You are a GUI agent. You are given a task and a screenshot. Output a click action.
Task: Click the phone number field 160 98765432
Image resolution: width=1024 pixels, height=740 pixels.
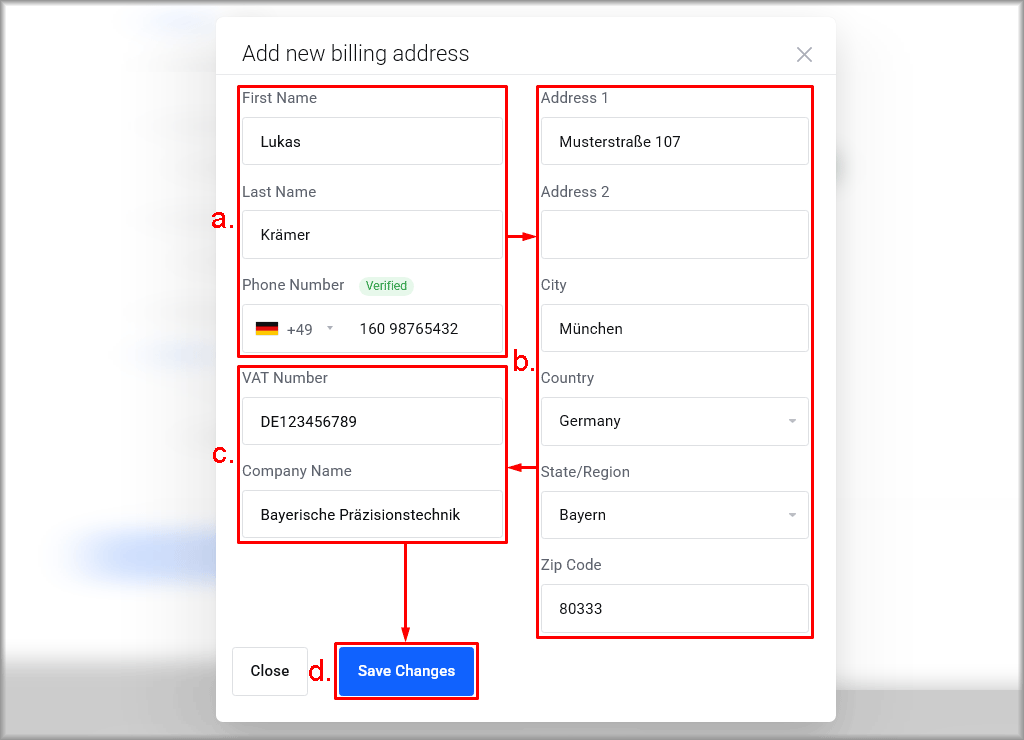point(420,329)
